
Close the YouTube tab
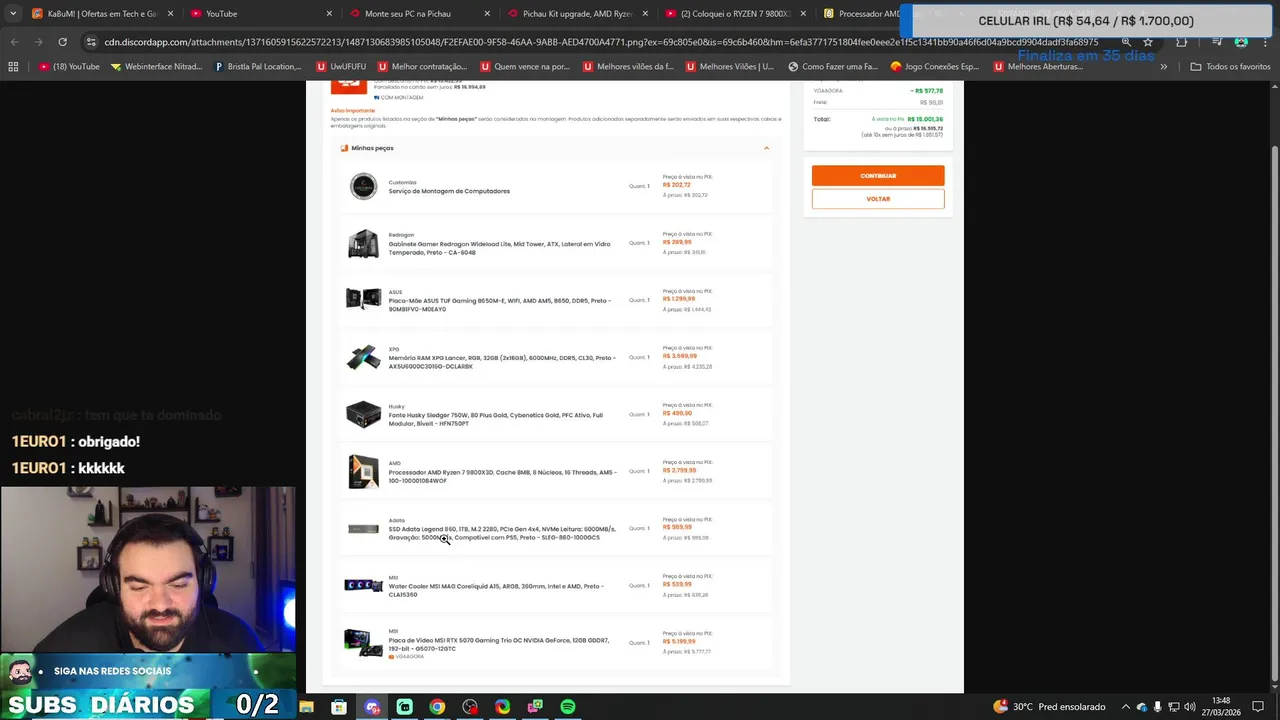[329, 14]
